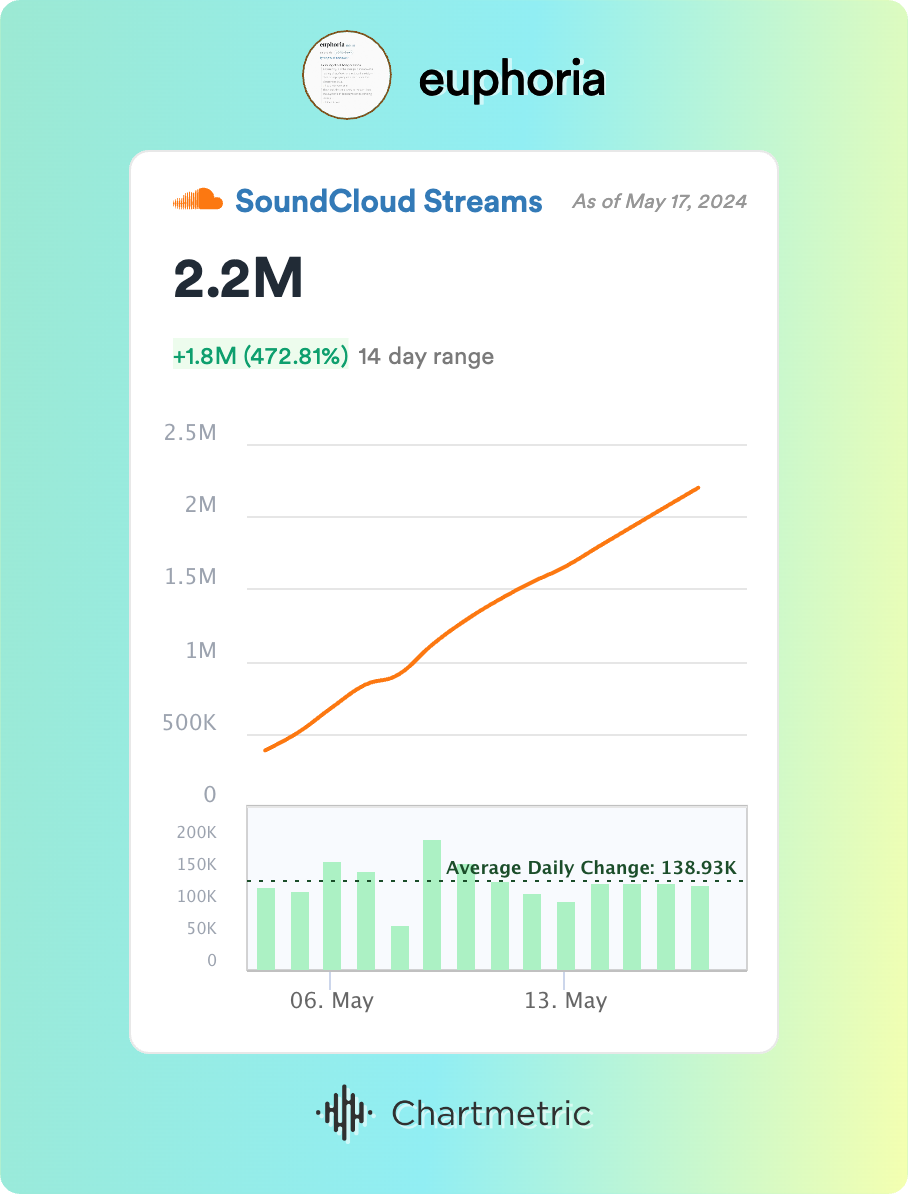
Task: Click the Chartmetric brand name
Action: pyautogui.click(x=491, y=1113)
